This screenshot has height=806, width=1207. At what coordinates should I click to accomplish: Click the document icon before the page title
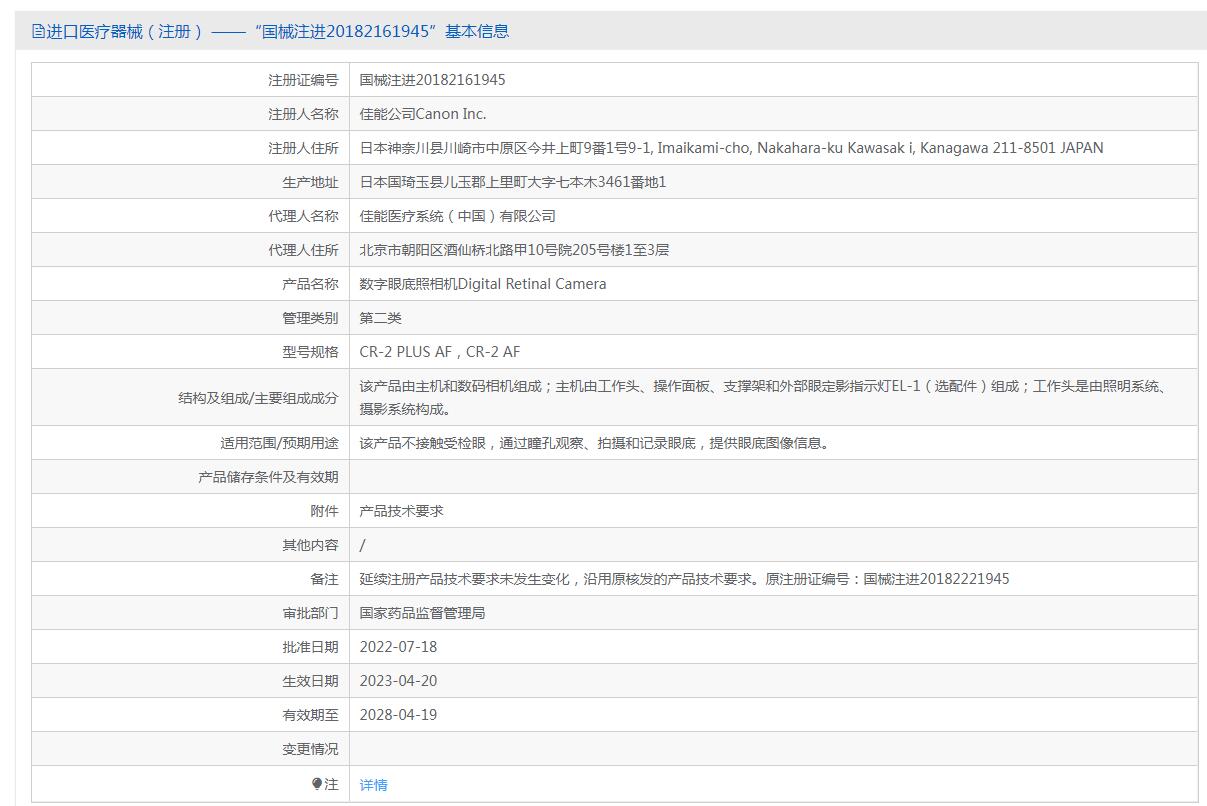coord(38,31)
